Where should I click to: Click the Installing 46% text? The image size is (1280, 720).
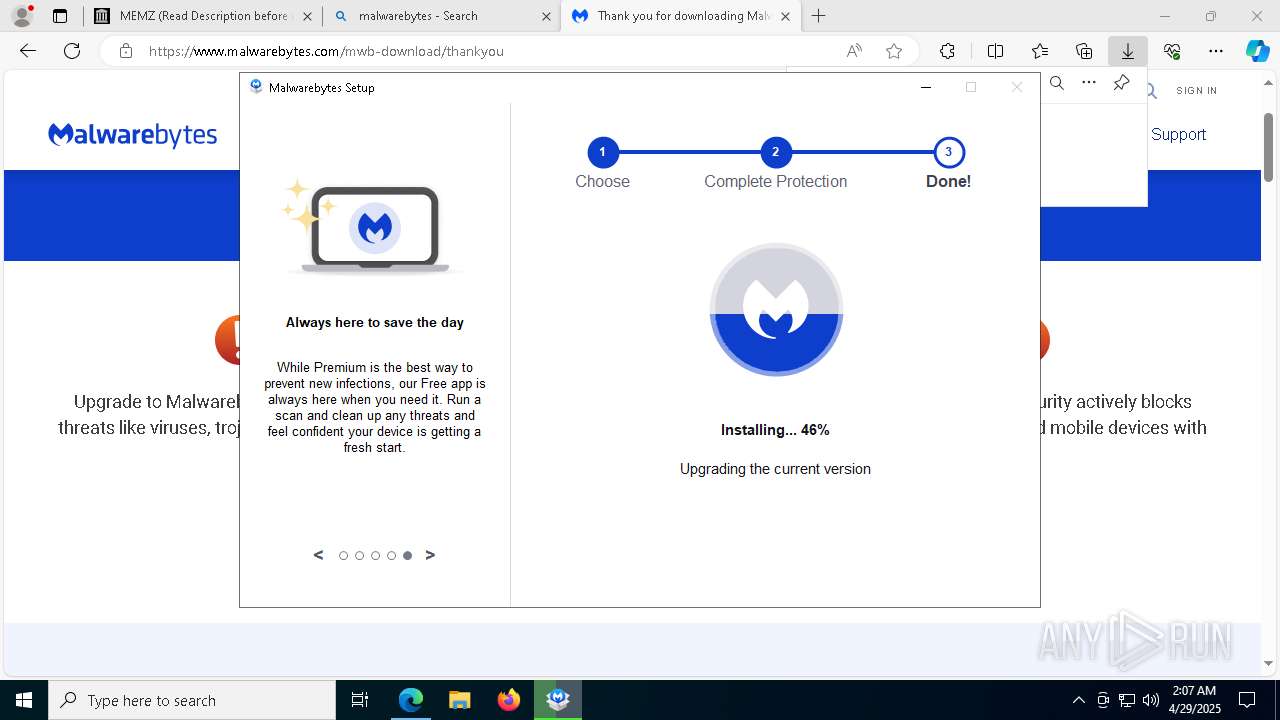coord(775,430)
